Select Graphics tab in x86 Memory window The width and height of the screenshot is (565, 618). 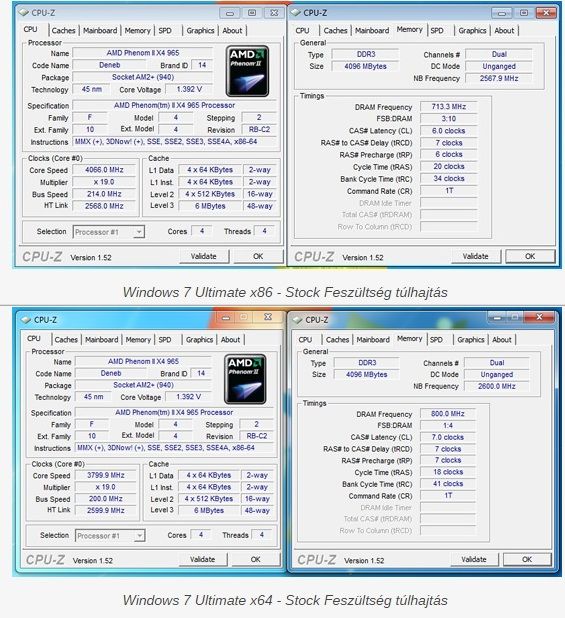472,30
